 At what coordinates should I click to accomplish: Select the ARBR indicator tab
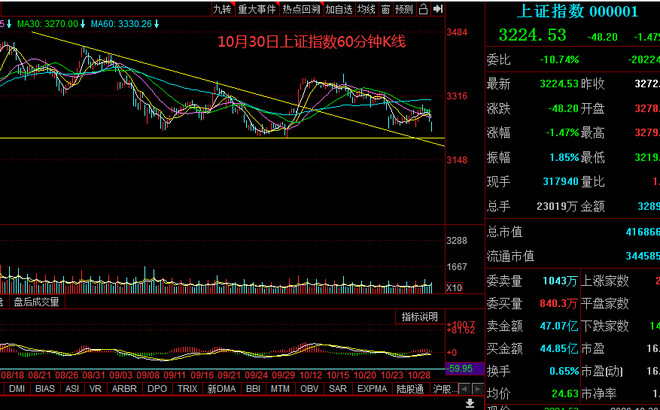pyautogui.click(x=125, y=389)
